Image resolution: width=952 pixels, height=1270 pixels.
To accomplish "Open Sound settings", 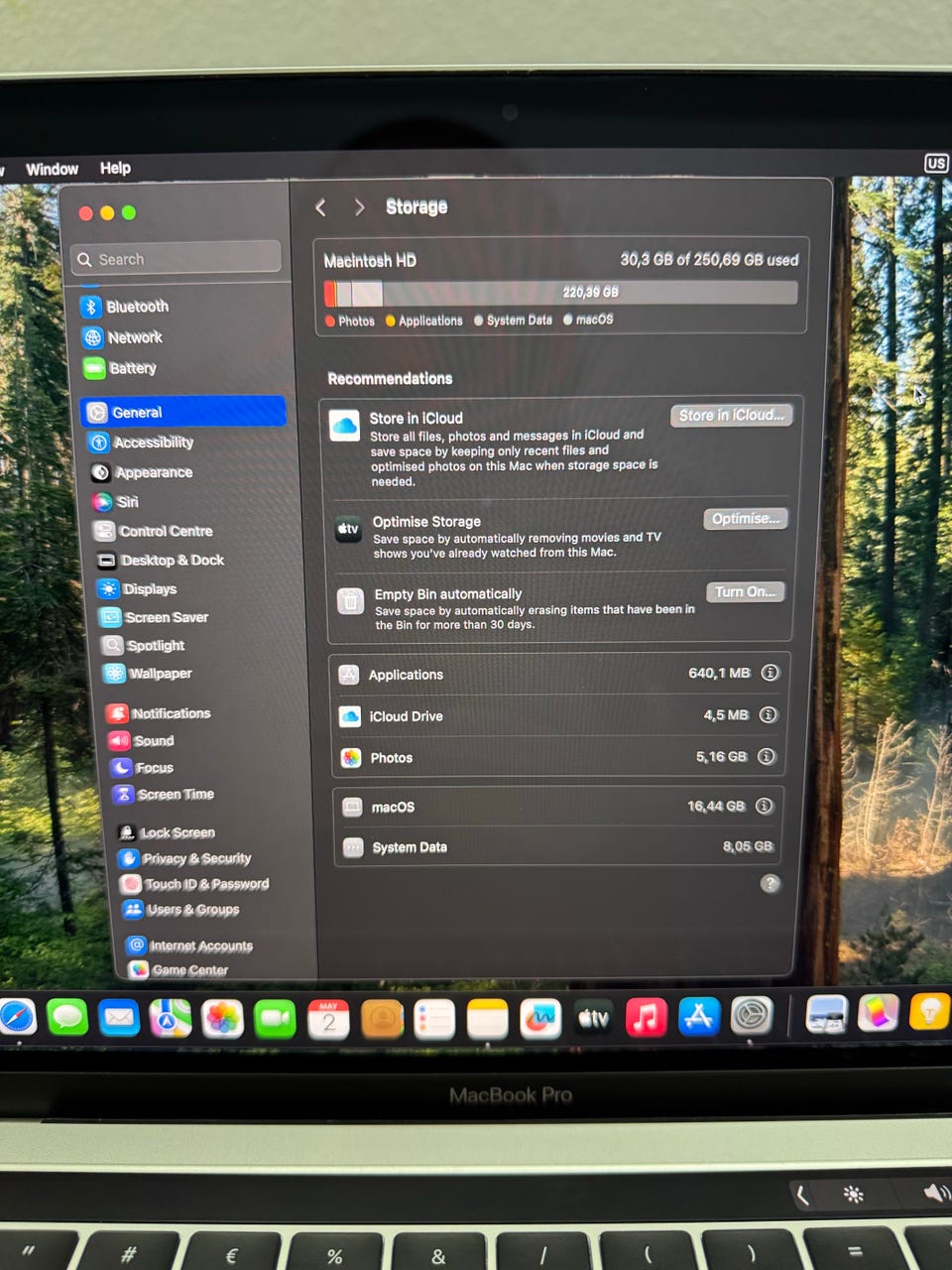I will pyautogui.click(x=142, y=740).
